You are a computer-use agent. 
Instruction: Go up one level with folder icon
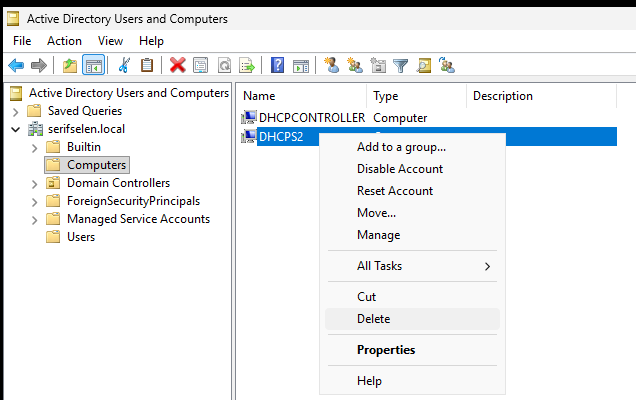click(70, 65)
